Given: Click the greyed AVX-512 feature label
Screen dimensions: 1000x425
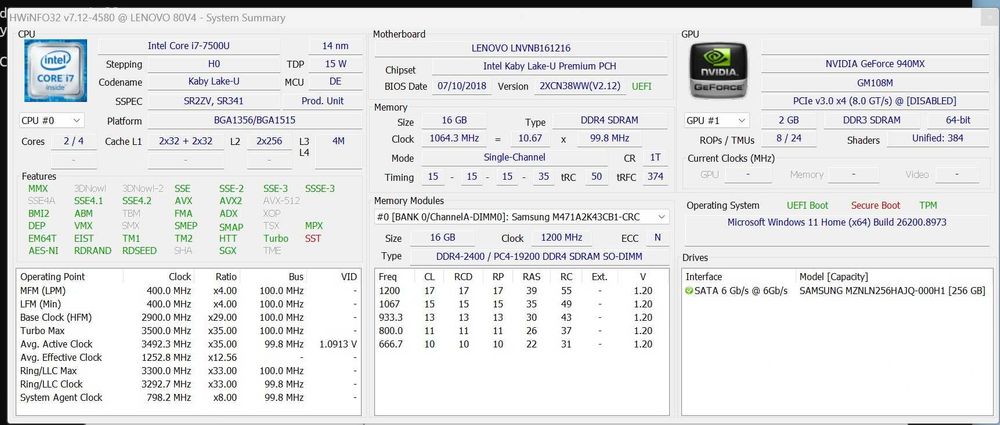Looking at the screenshot, I should [281, 201].
